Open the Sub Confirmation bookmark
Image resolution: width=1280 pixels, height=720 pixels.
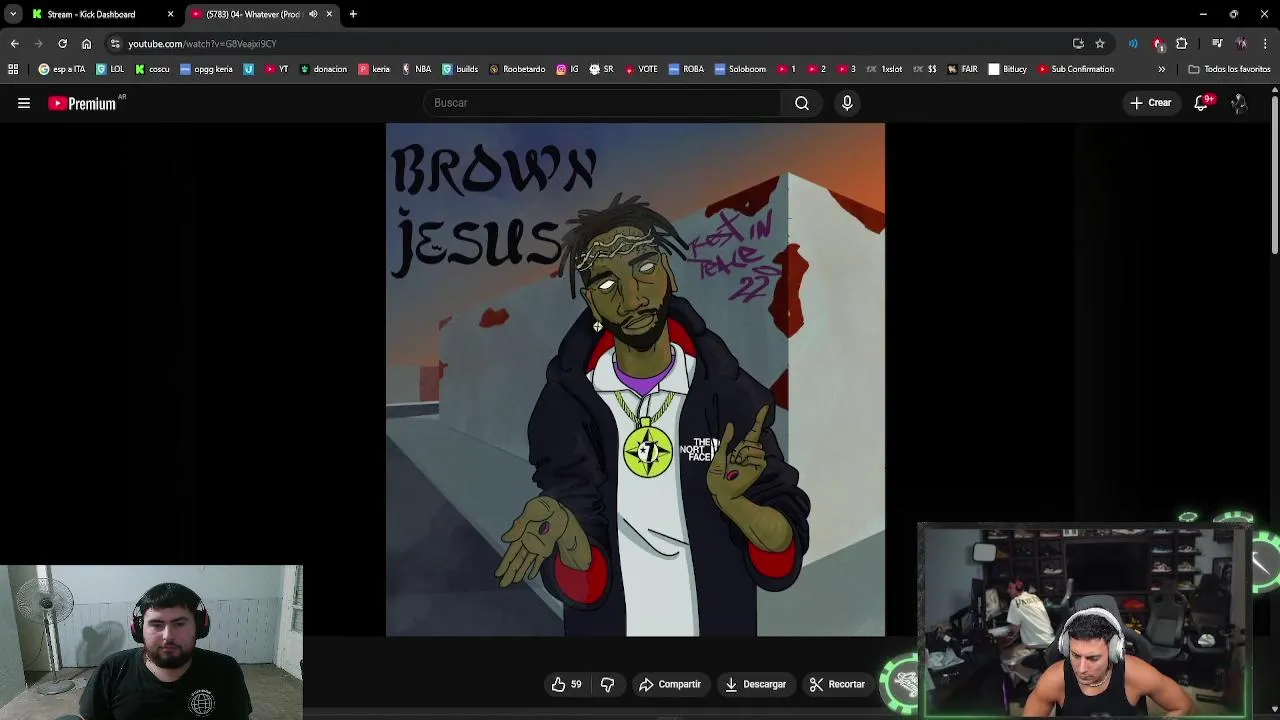pyautogui.click(x=1076, y=69)
